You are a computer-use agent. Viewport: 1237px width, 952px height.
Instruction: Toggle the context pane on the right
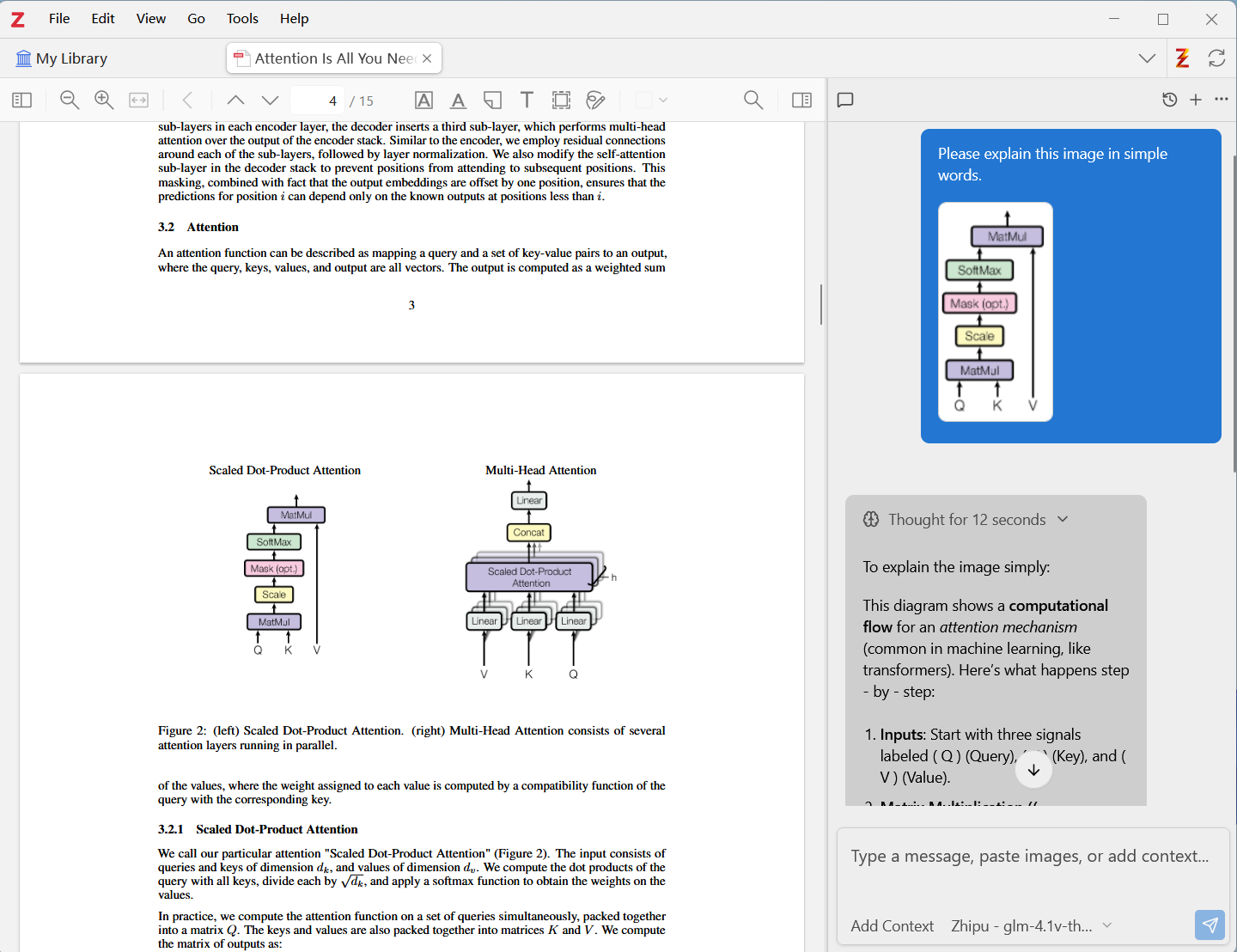pyautogui.click(x=801, y=100)
